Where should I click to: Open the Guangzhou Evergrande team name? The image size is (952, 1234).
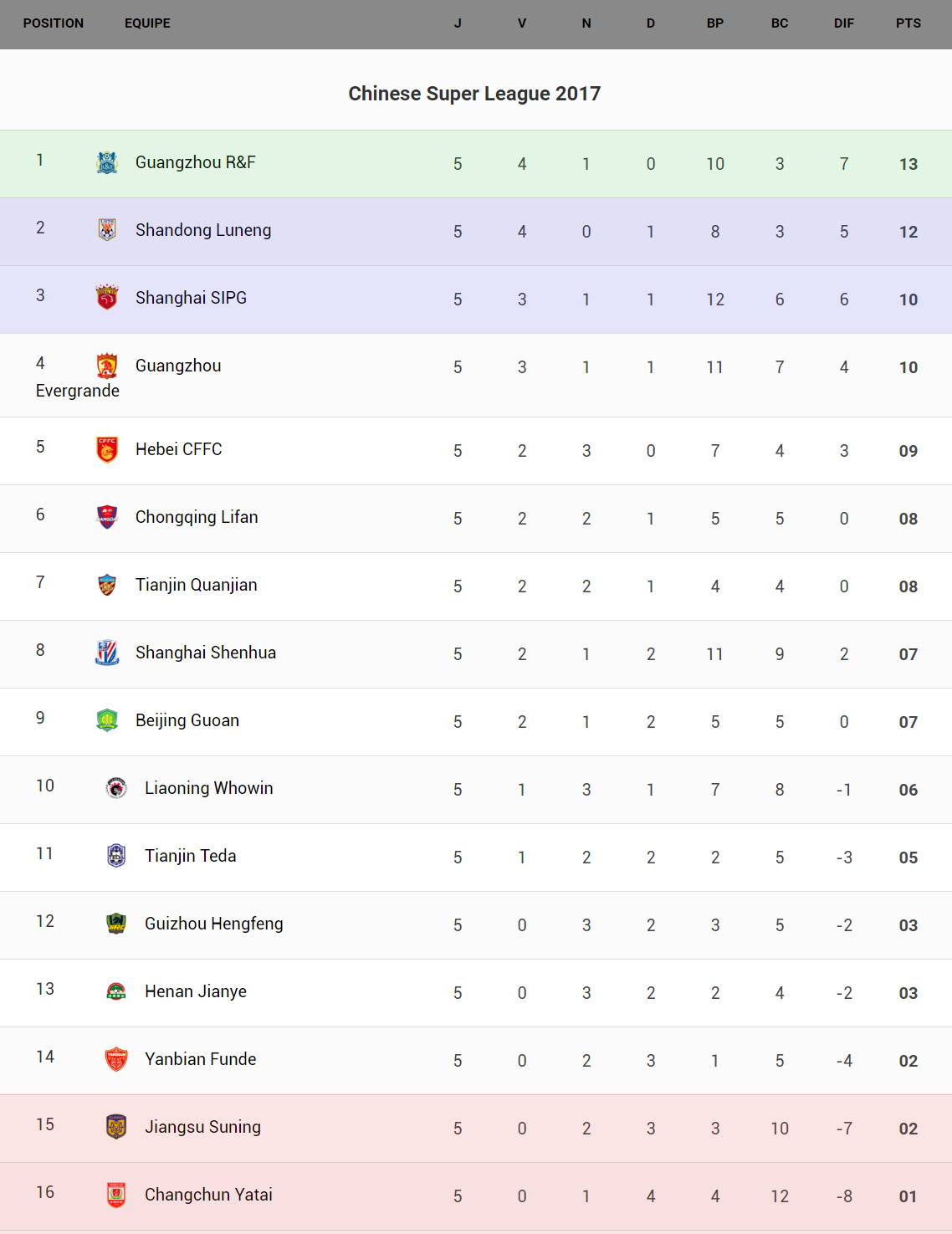178,366
